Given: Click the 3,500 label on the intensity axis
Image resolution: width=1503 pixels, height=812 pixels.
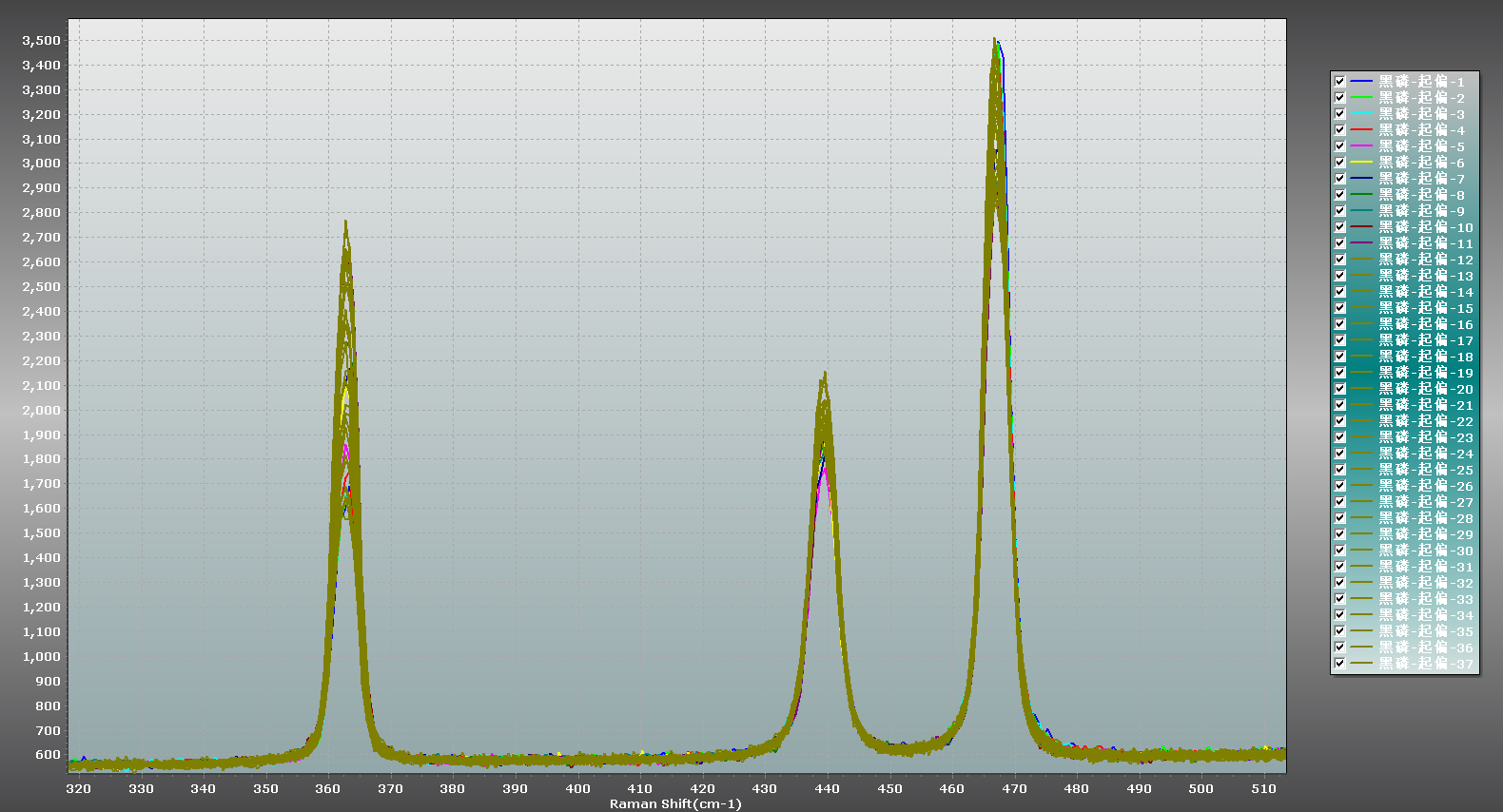Looking at the screenshot, I should (41, 41).
